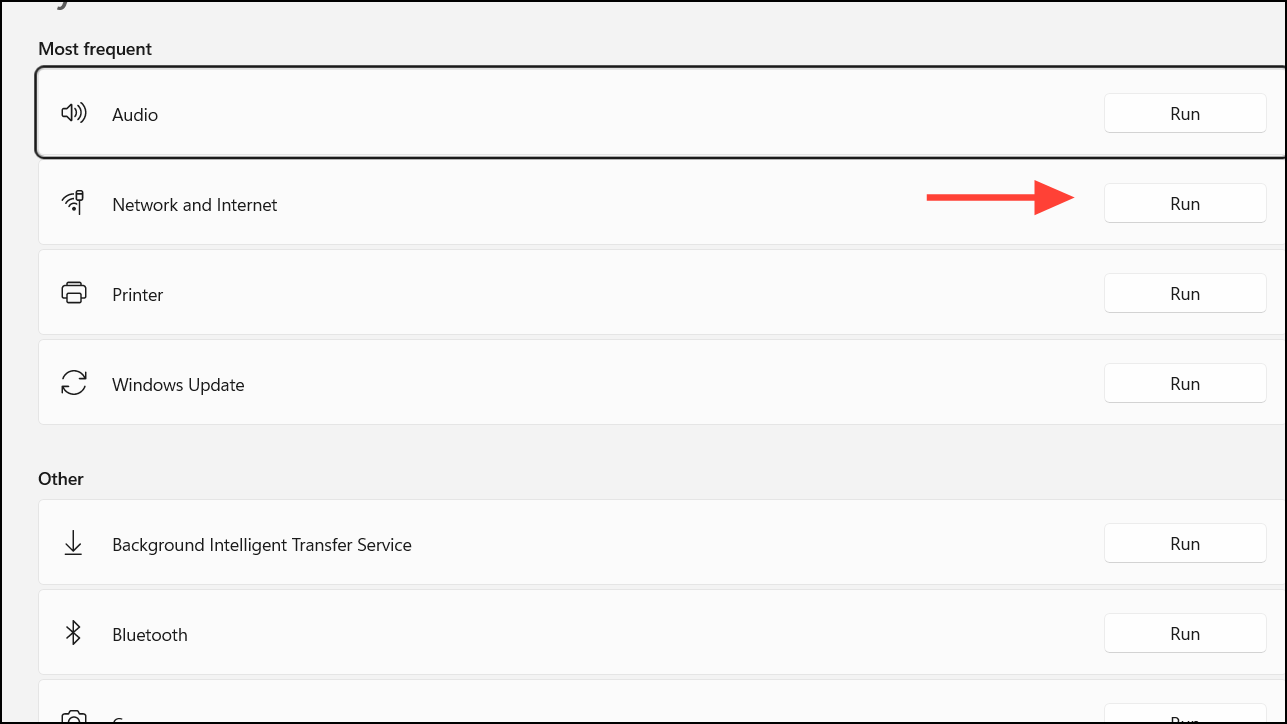Screen dimensions: 1287x724
Task: Run the Network and Internet troubleshooter
Action: pyautogui.click(x=1184, y=204)
